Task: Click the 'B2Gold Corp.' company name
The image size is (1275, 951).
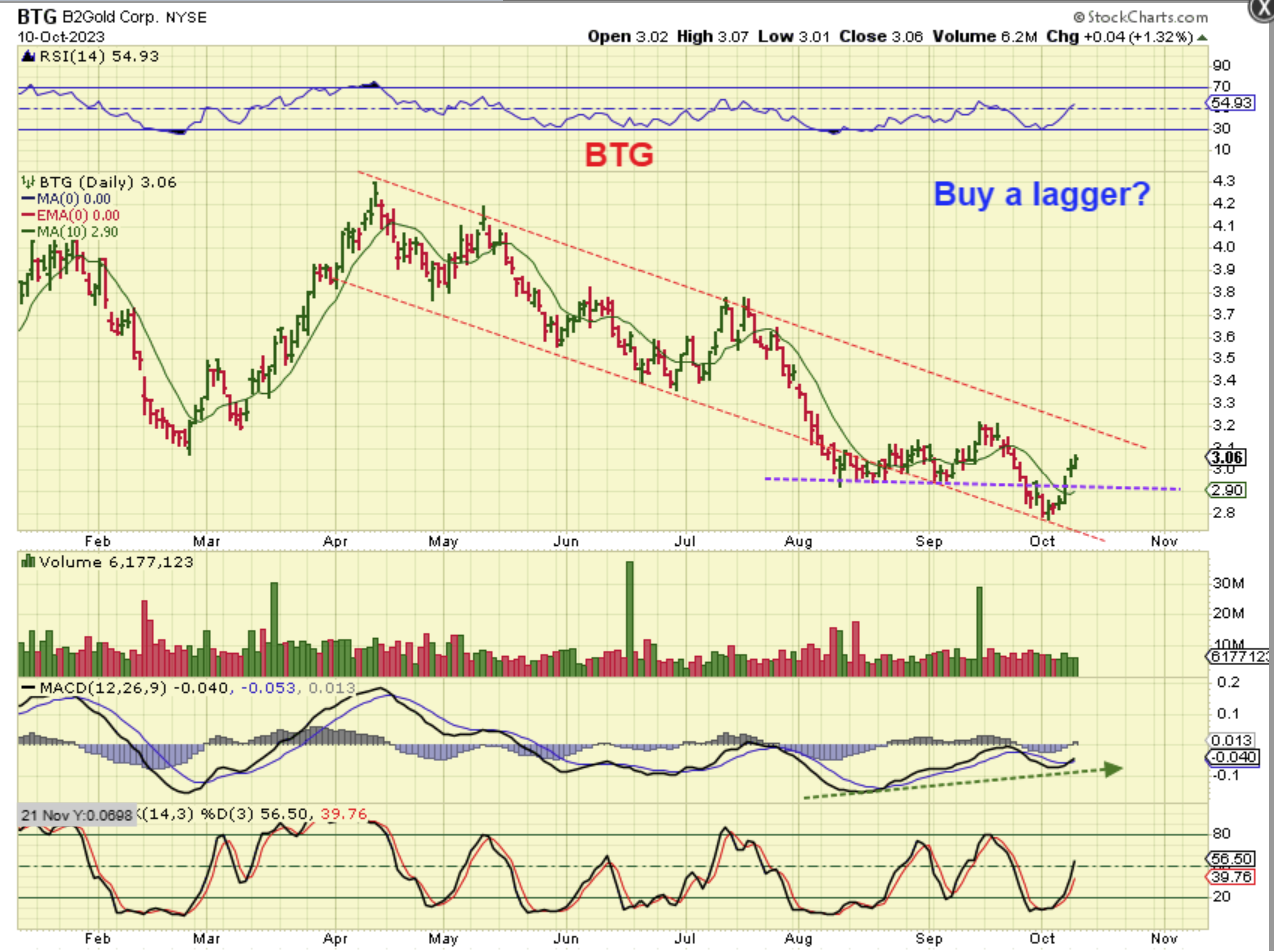Action: pyautogui.click(x=112, y=18)
